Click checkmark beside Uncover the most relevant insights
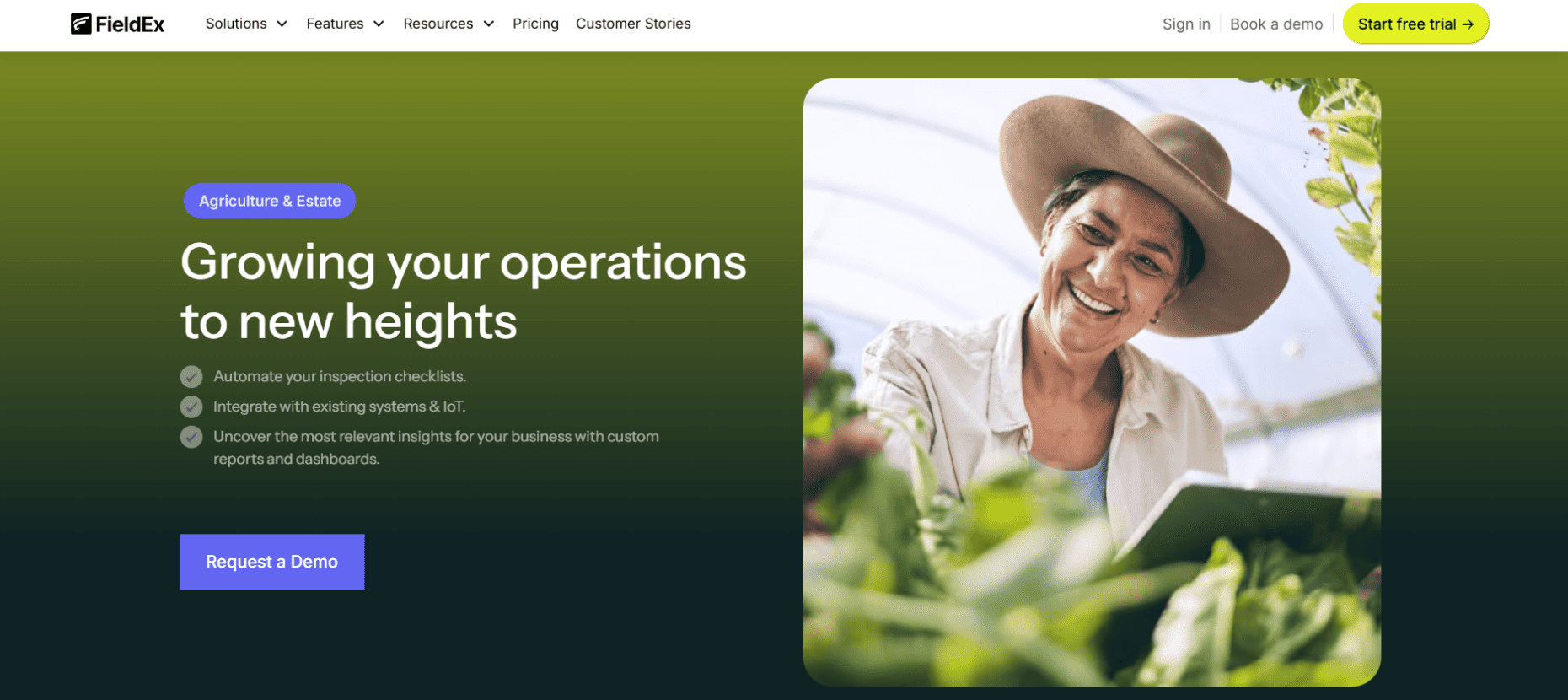Viewport: 1568px width, 700px height. tap(191, 437)
